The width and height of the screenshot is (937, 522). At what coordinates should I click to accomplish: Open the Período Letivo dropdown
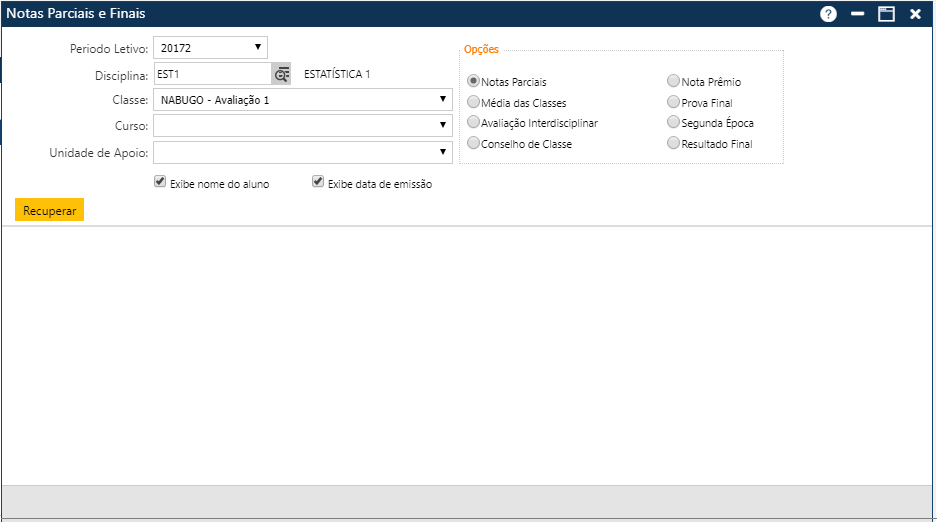coord(211,47)
